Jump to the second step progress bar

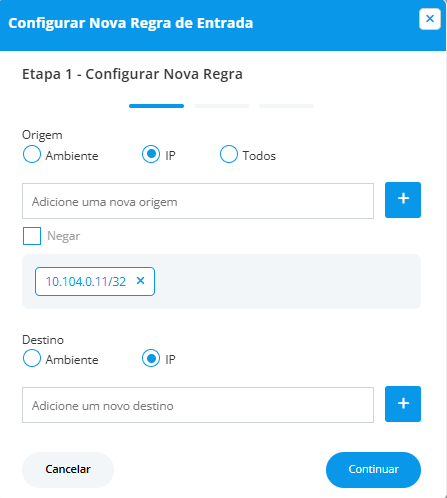[221, 106]
